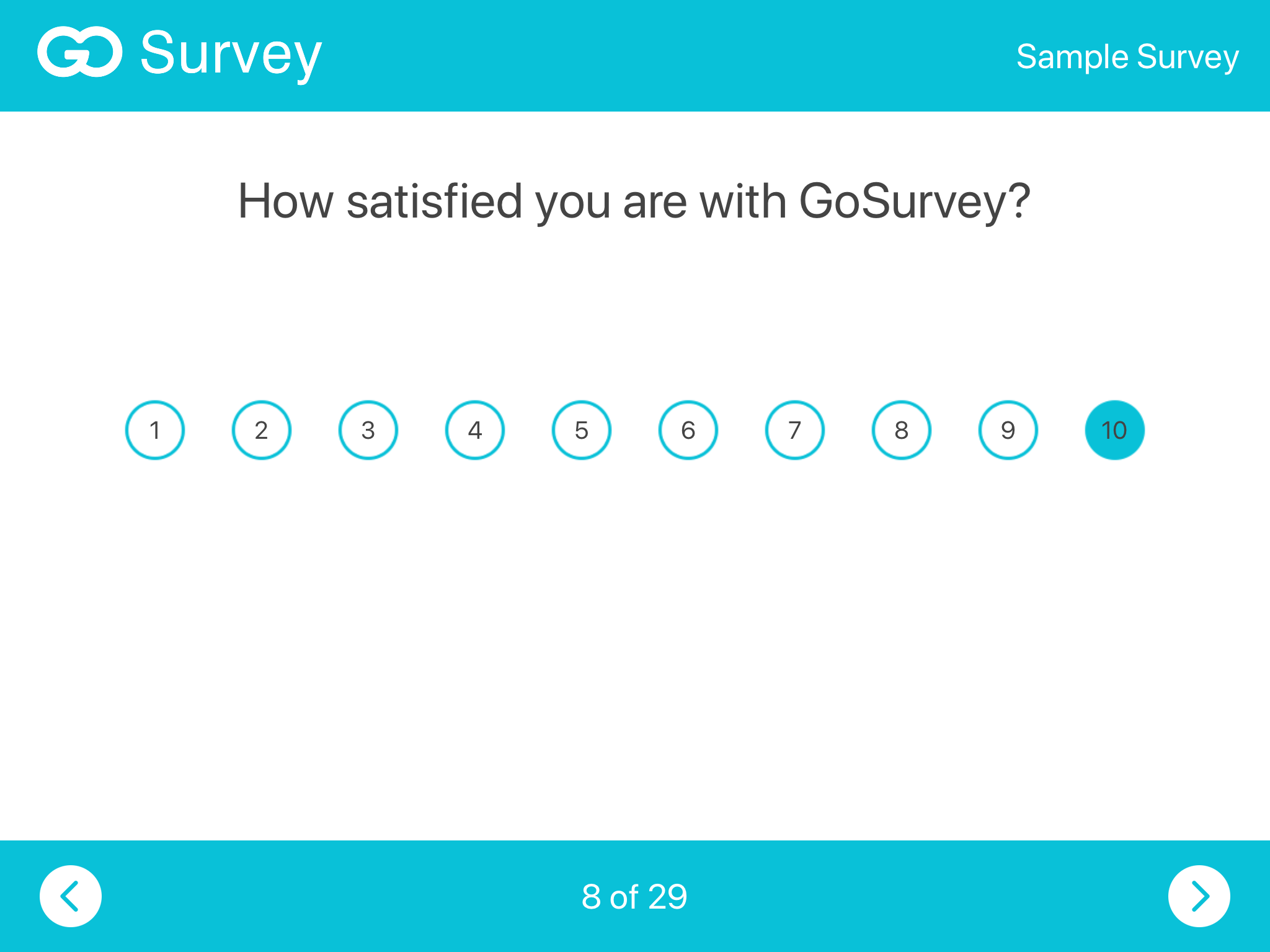Viewport: 1270px width, 952px height.
Task: Click the Sample Survey title
Action: pyautogui.click(x=1127, y=57)
